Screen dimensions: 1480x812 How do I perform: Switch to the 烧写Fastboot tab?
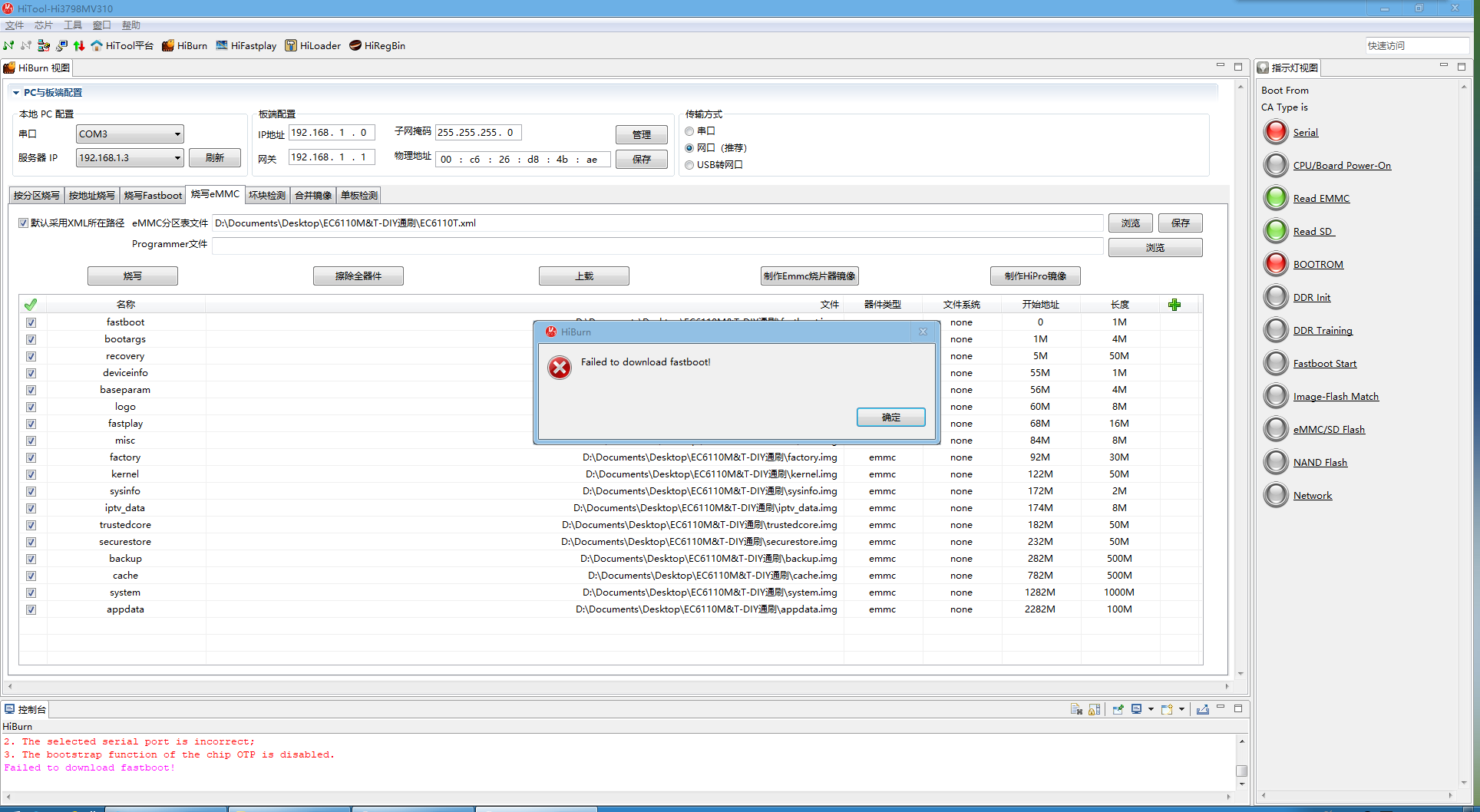coord(153,196)
